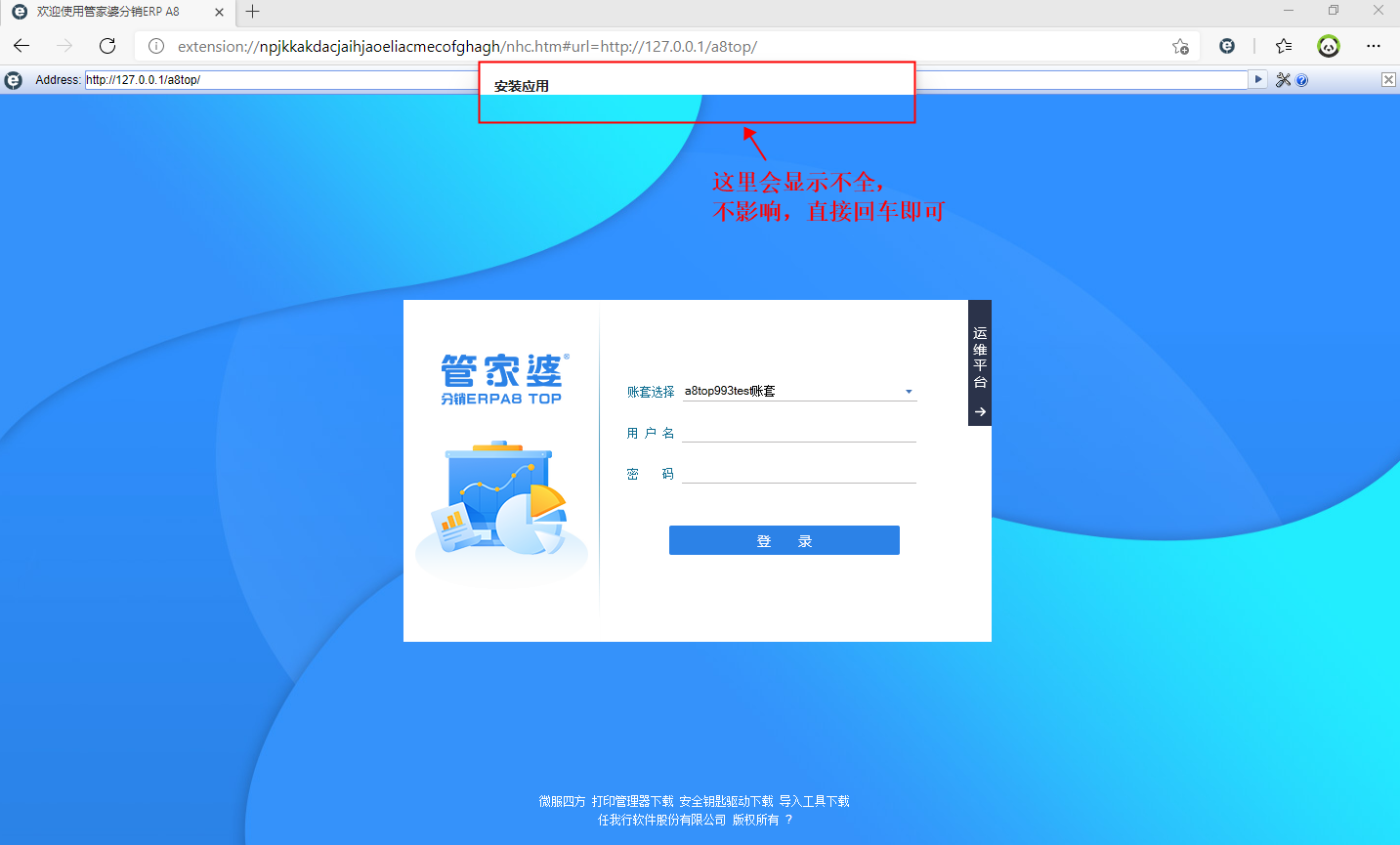This screenshot has width=1400, height=845.
Task: Open the 导入工具下载 link
Action: 815,801
